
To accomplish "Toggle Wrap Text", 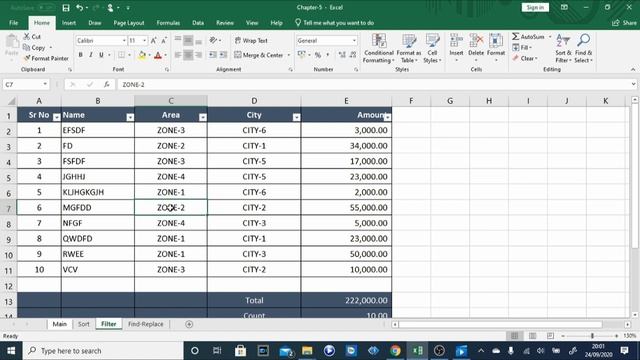I will tap(251, 40).
